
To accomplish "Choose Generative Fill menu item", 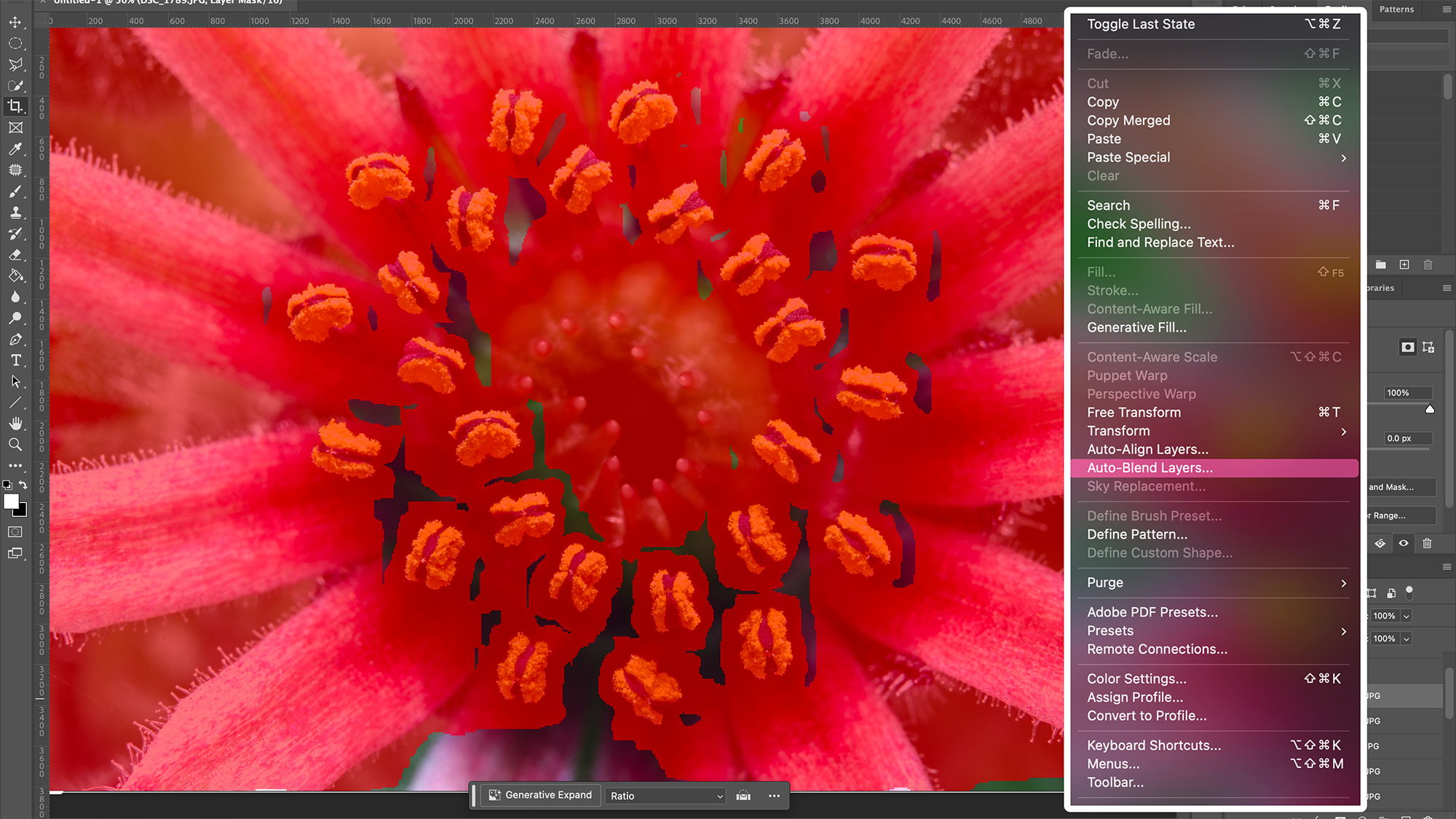I will pos(1214,328).
